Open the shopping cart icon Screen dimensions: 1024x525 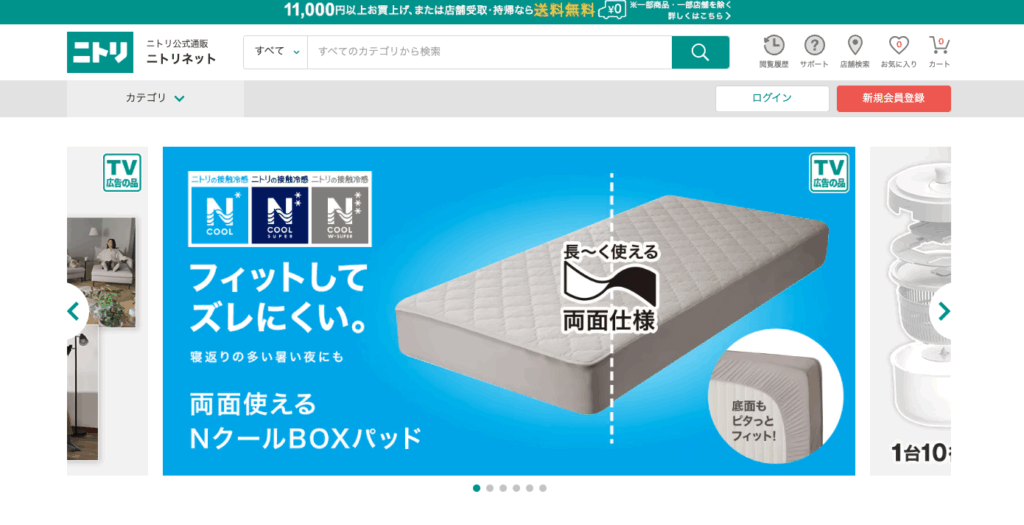click(939, 45)
